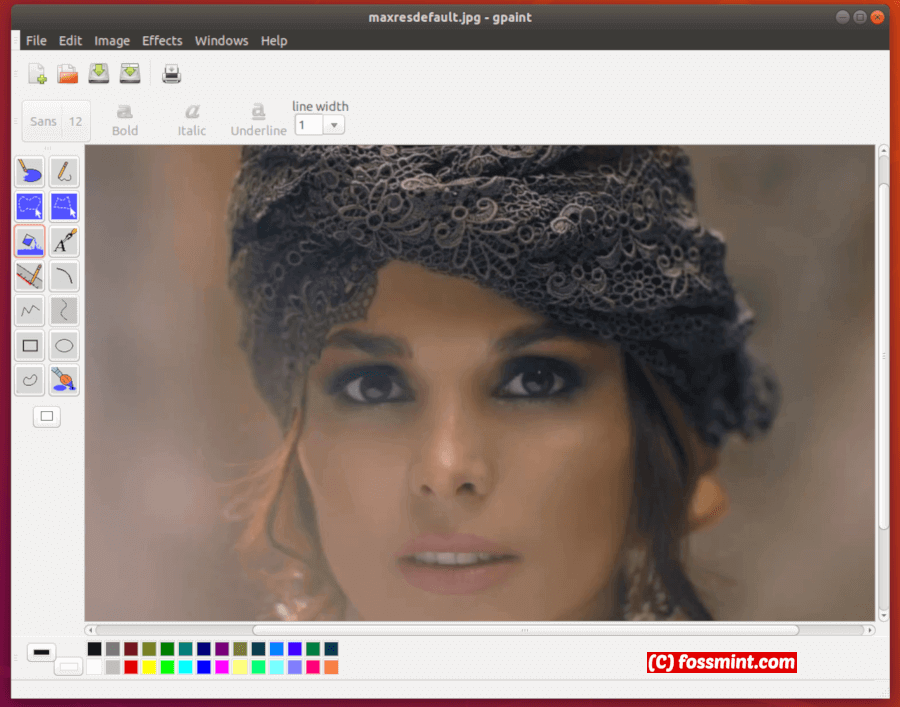
Task: Select the Ellipse shape tool
Action: [64, 345]
